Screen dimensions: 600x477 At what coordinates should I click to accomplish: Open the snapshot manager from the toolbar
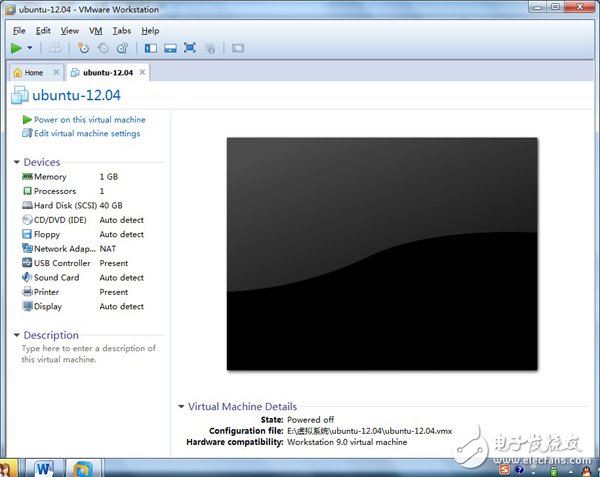pos(122,47)
